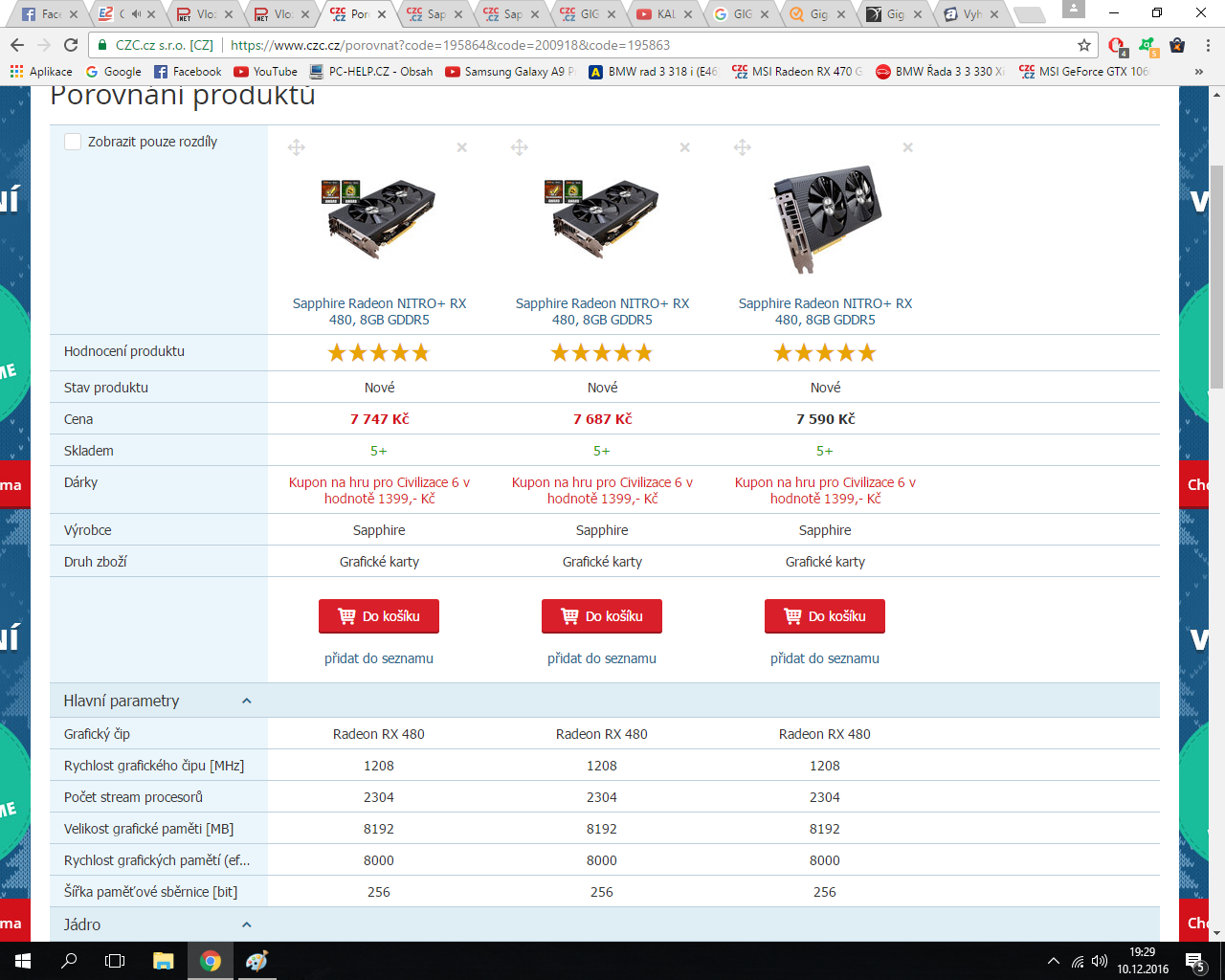Viewport: 1225px width, 980px height.
Task: Open the Samsung Galaxy A9 bookmark
Action: coord(510,72)
